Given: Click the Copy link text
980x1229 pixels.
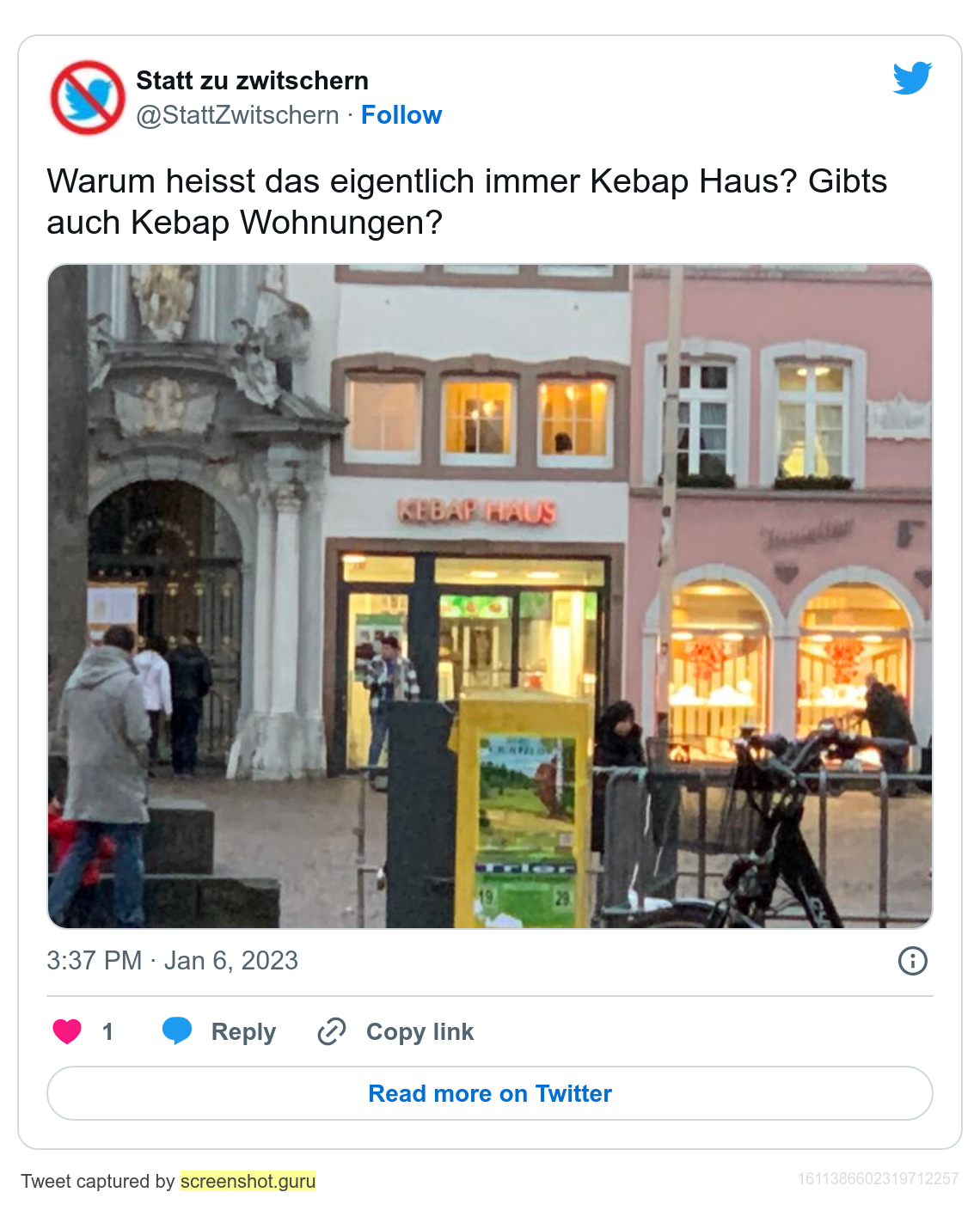Looking at the screenshot, I should coord(420,1031).
